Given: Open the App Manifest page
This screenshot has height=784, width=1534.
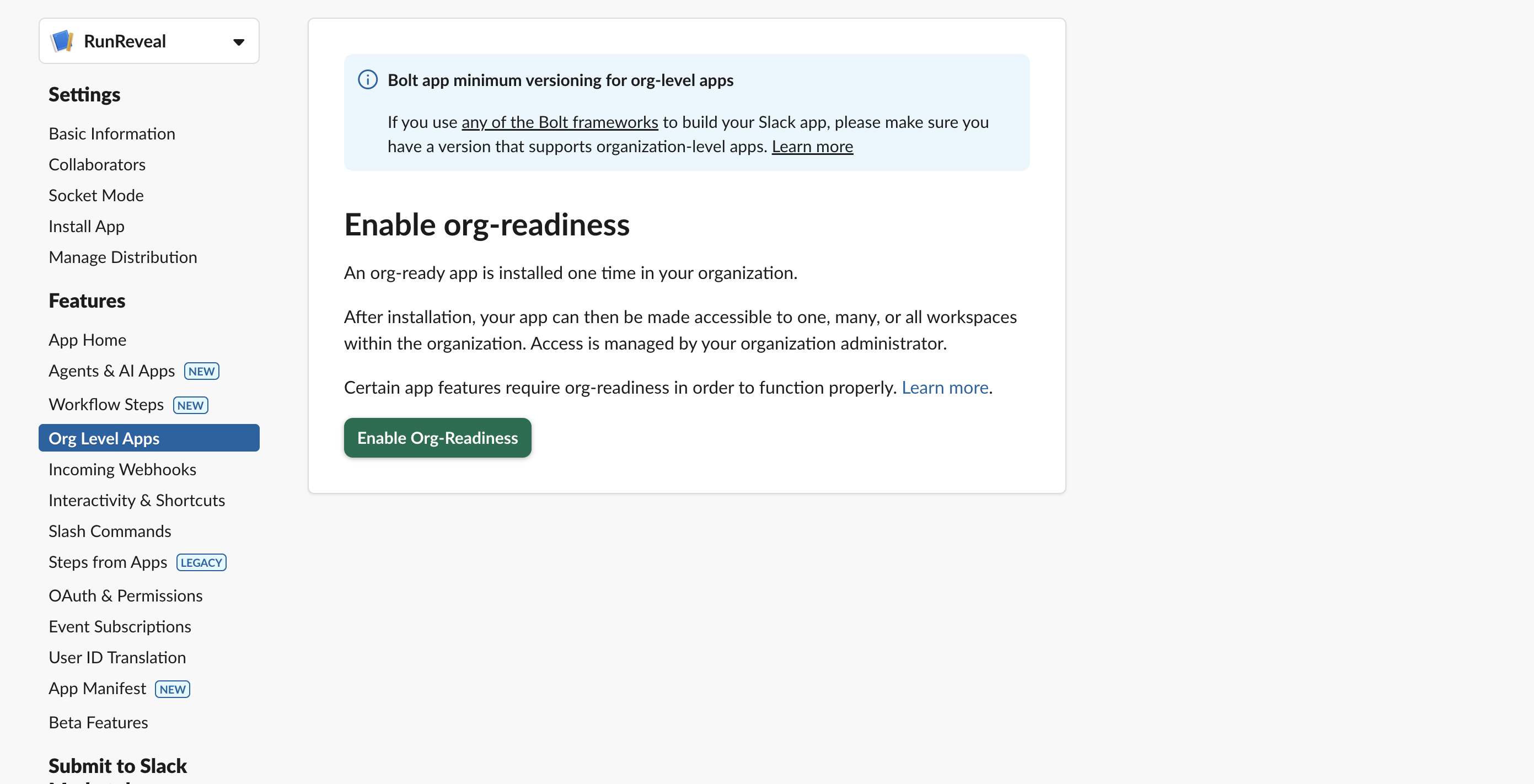Looking at the screenshot, I should [x=97, y=688].
